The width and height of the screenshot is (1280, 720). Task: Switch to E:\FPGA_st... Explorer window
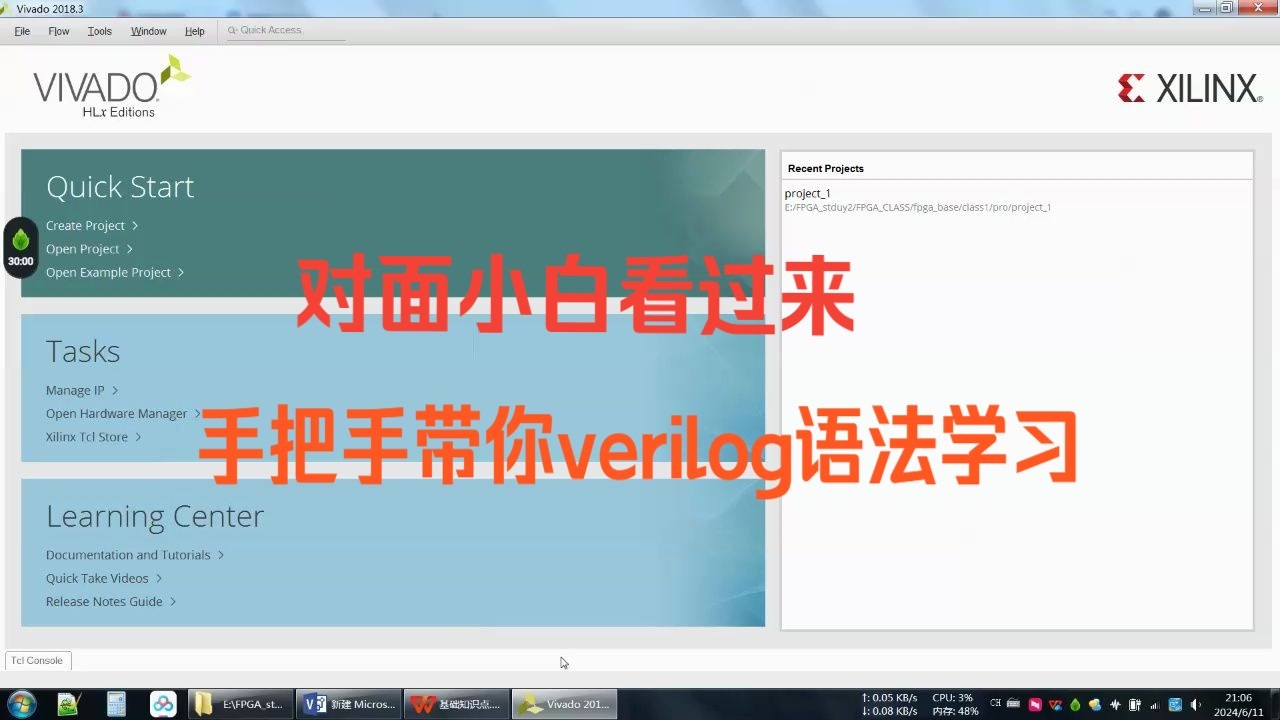coord(241,704)
